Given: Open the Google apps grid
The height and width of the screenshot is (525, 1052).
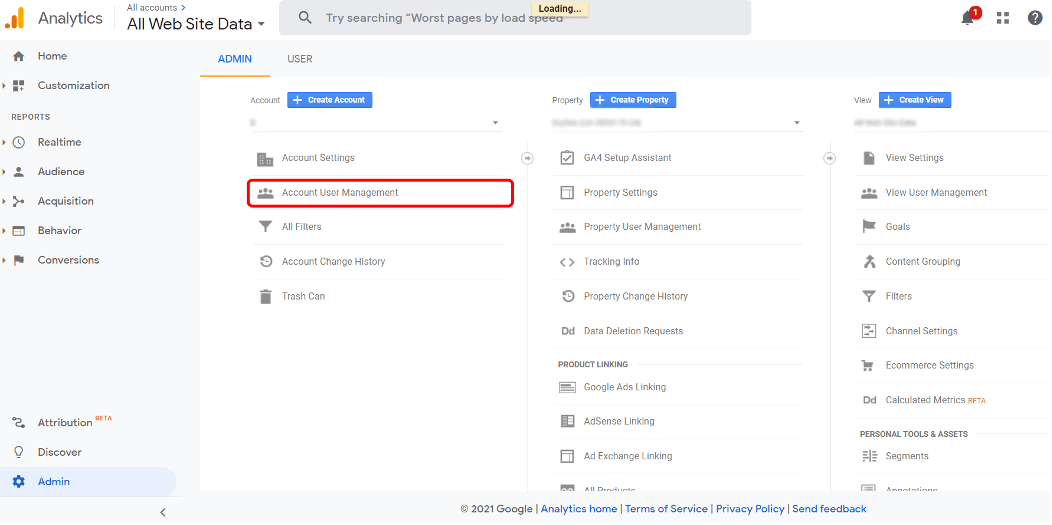Looking at the screenshot, I should 1003,18.
